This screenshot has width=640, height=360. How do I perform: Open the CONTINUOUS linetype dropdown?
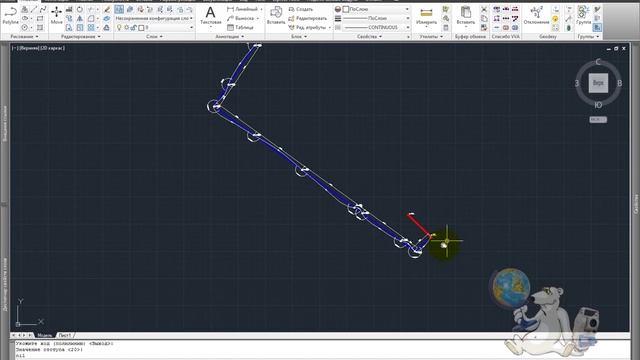pyautogui.click(x=376, y=27)
